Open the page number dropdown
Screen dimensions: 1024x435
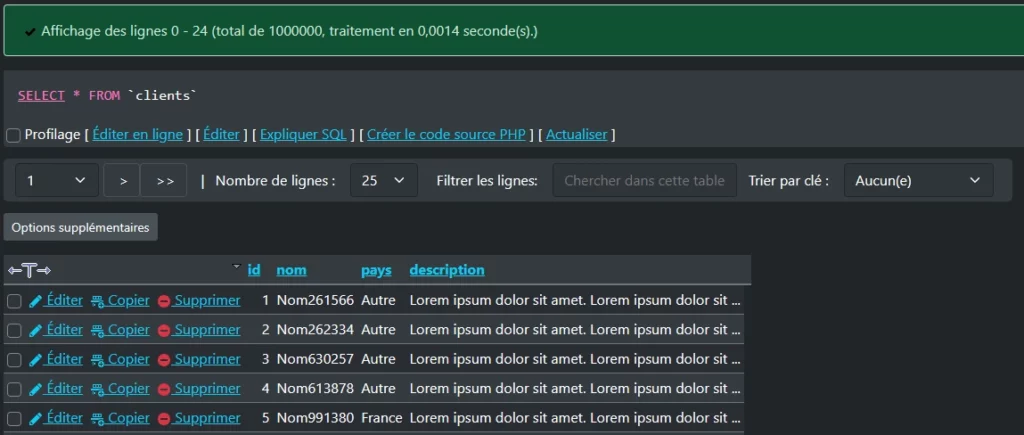coord(57,180)
